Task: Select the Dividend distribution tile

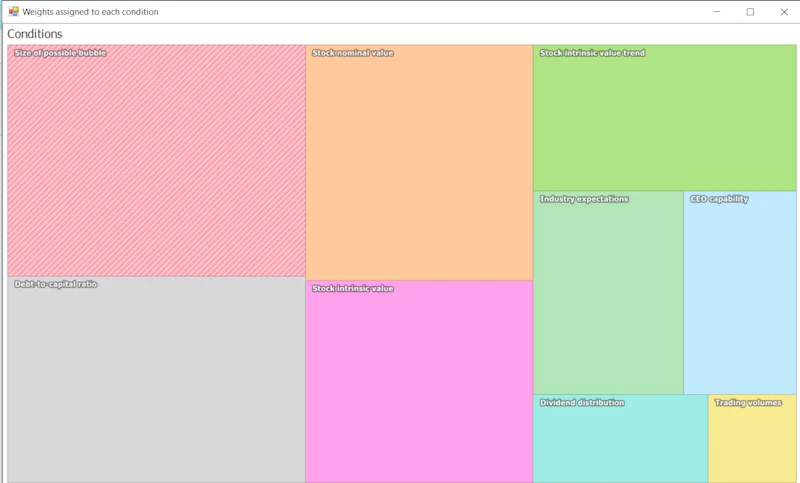Action: click(620, 439)
